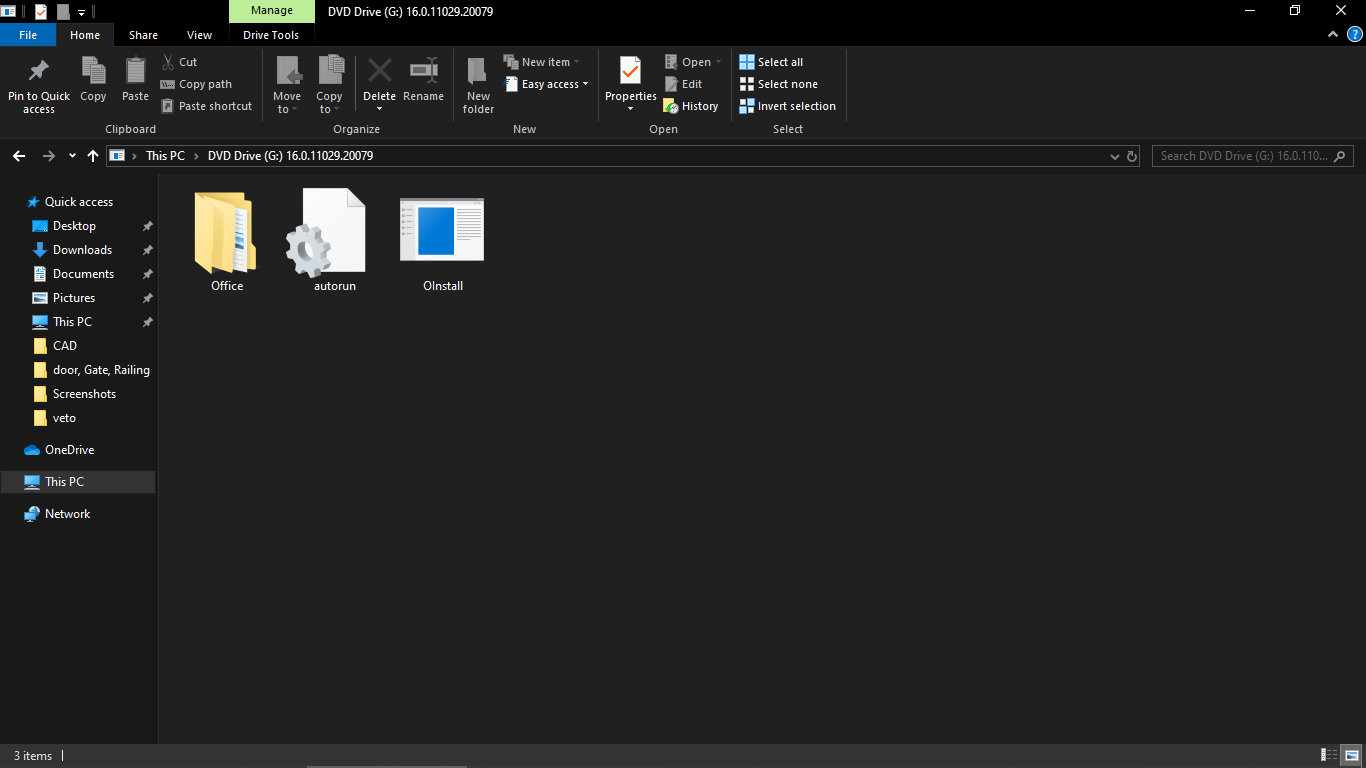Image resolution: width=1366 pixels, height=768 pixels.
Task: Select the Cut command
Action: point(180,62)
